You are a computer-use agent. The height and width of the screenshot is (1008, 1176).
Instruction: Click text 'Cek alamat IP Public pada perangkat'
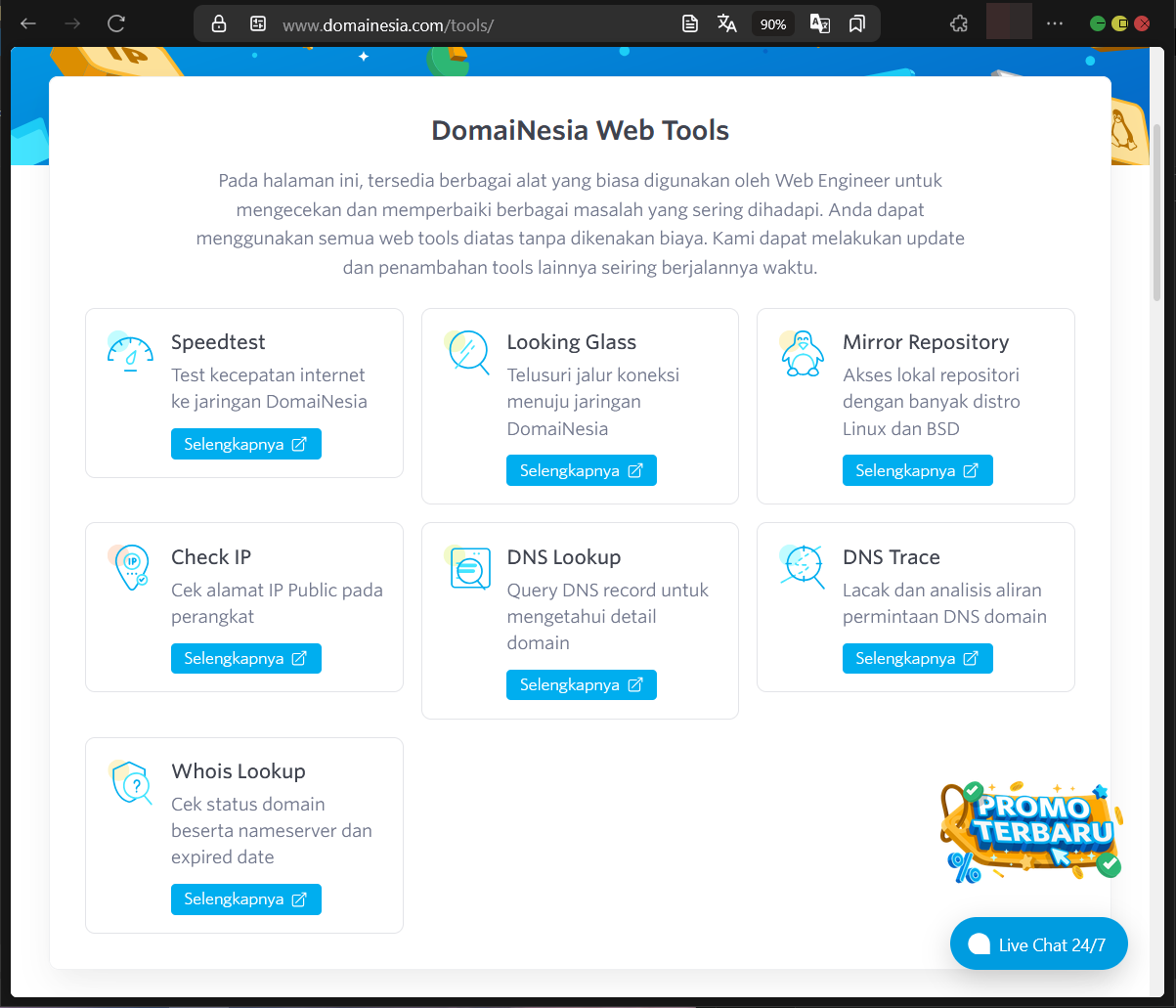click(277, 603)
